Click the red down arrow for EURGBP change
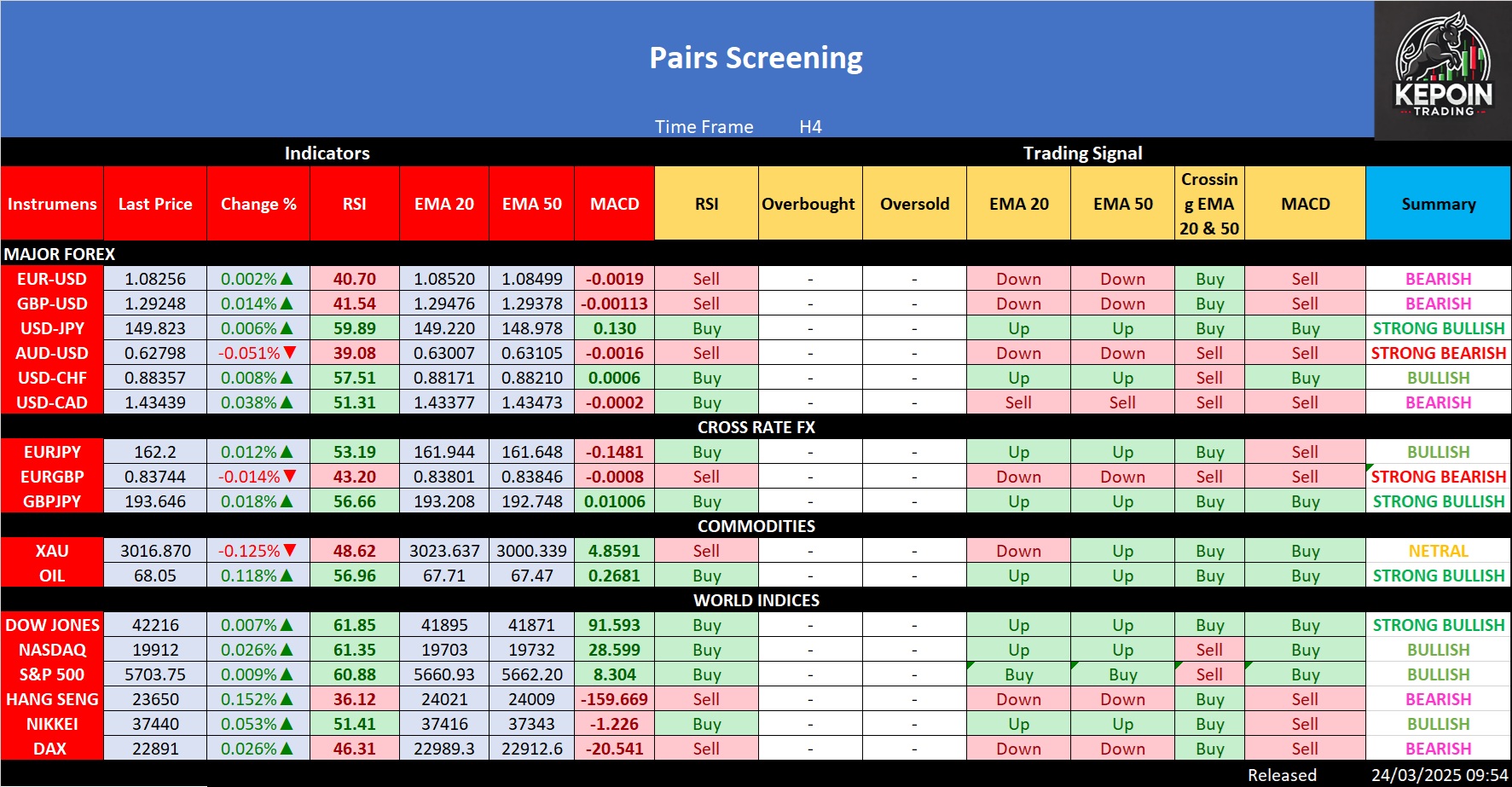Viewport: 1512px width, 787px height. click(290, 477)
